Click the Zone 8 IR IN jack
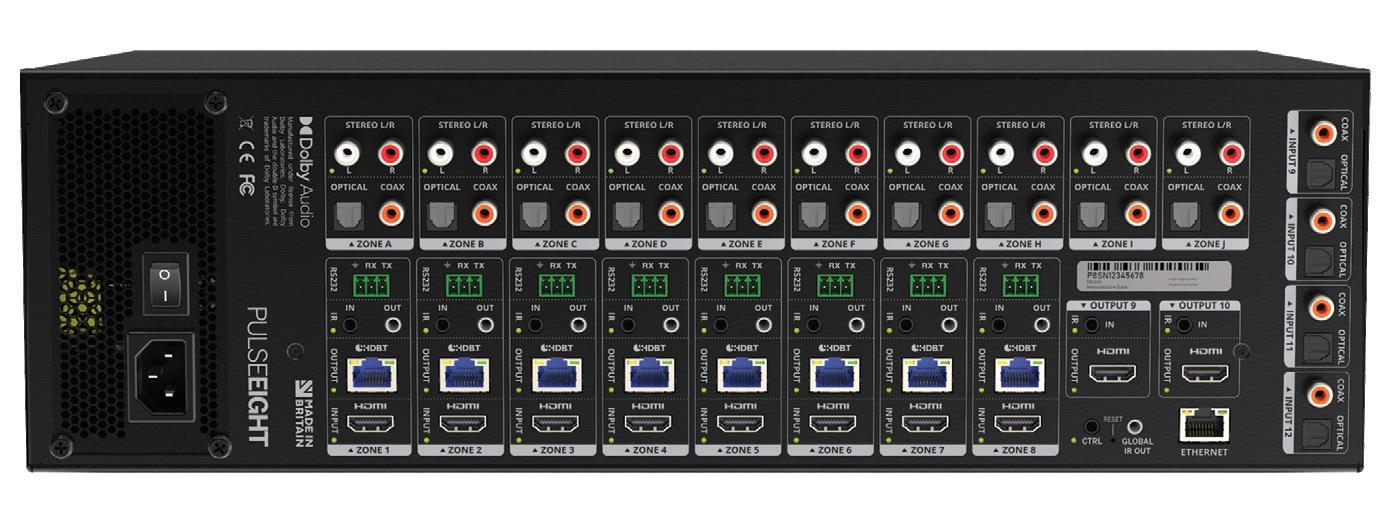Screen dimensions: 1386x508 (1000, 325)
